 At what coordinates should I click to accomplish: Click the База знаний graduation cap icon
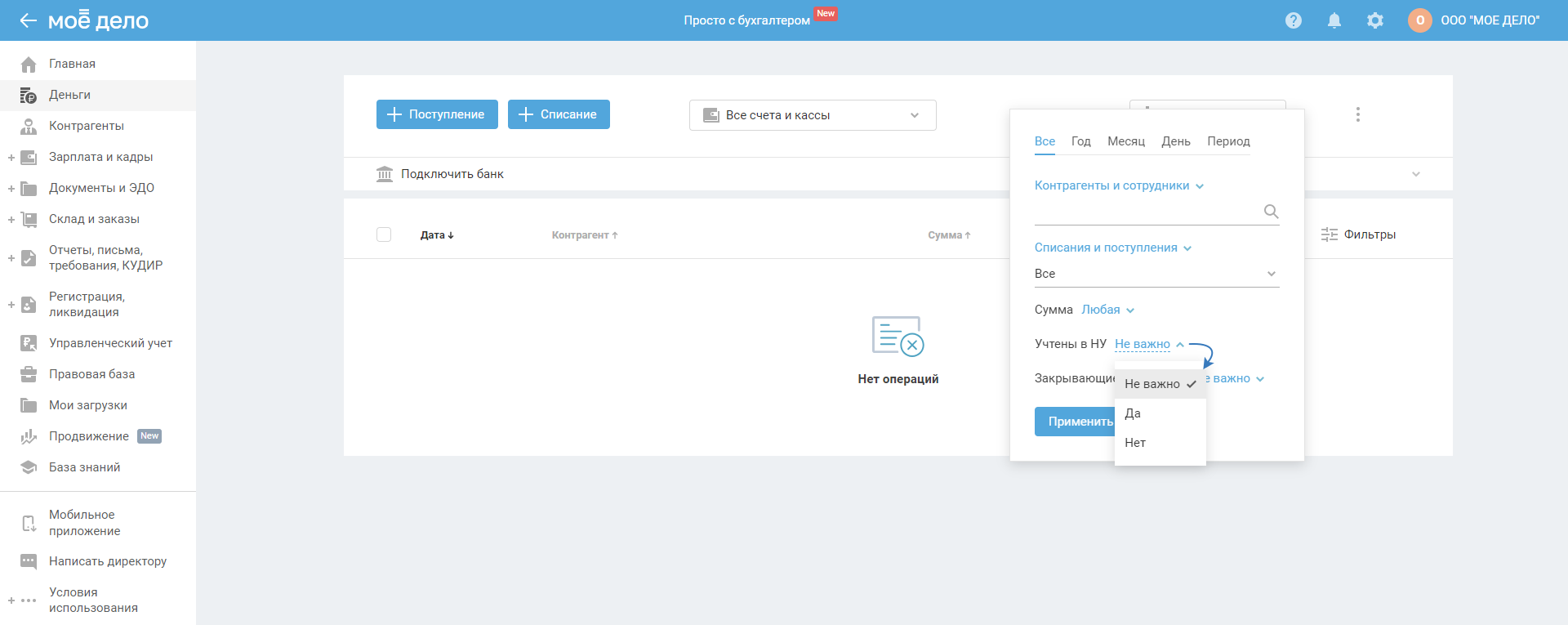point(29,467)
